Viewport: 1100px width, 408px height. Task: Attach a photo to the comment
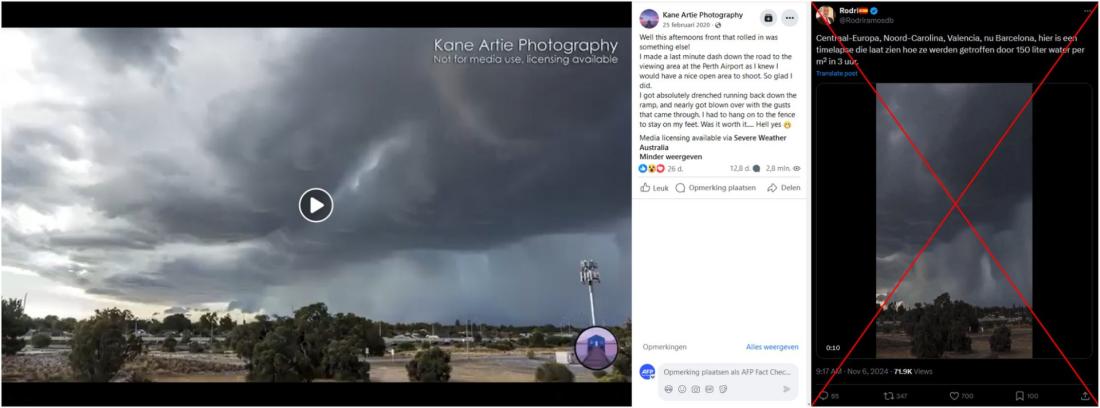coord(696,389)
